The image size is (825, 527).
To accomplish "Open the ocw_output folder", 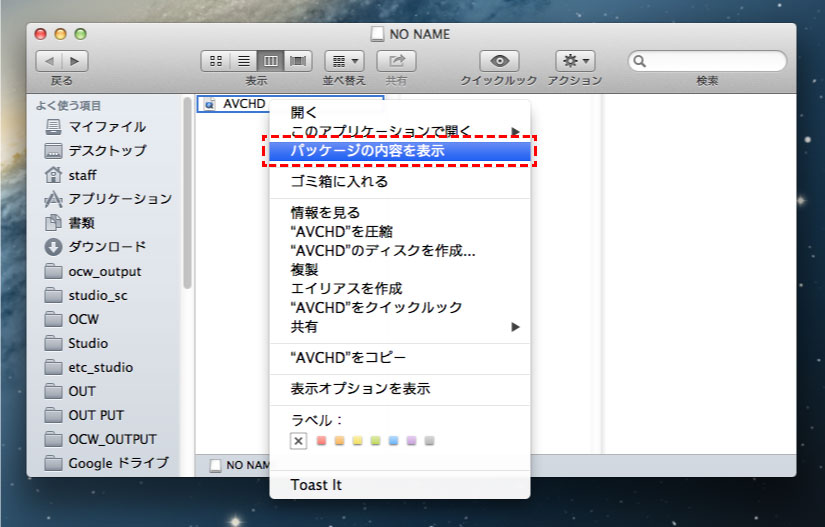I will pyautogui.click(x=93, y=271).
